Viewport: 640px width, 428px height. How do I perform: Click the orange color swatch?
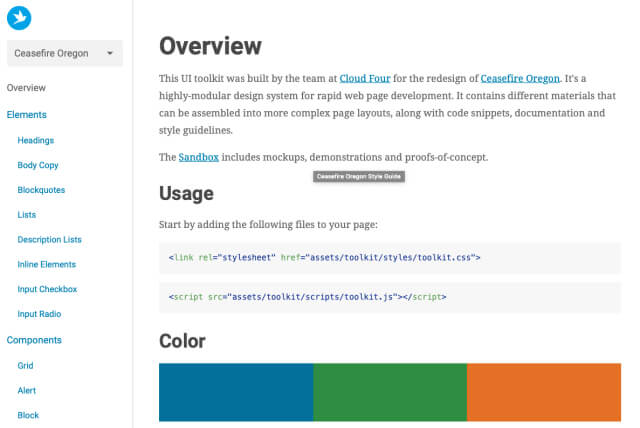(544, 392)
